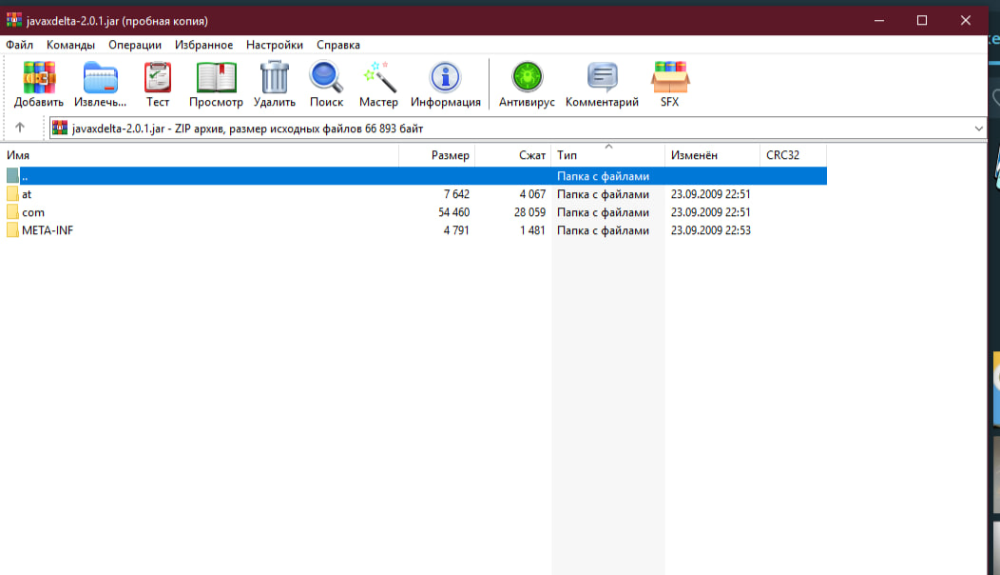Click packed size value 1 481

tap(533, 230)
